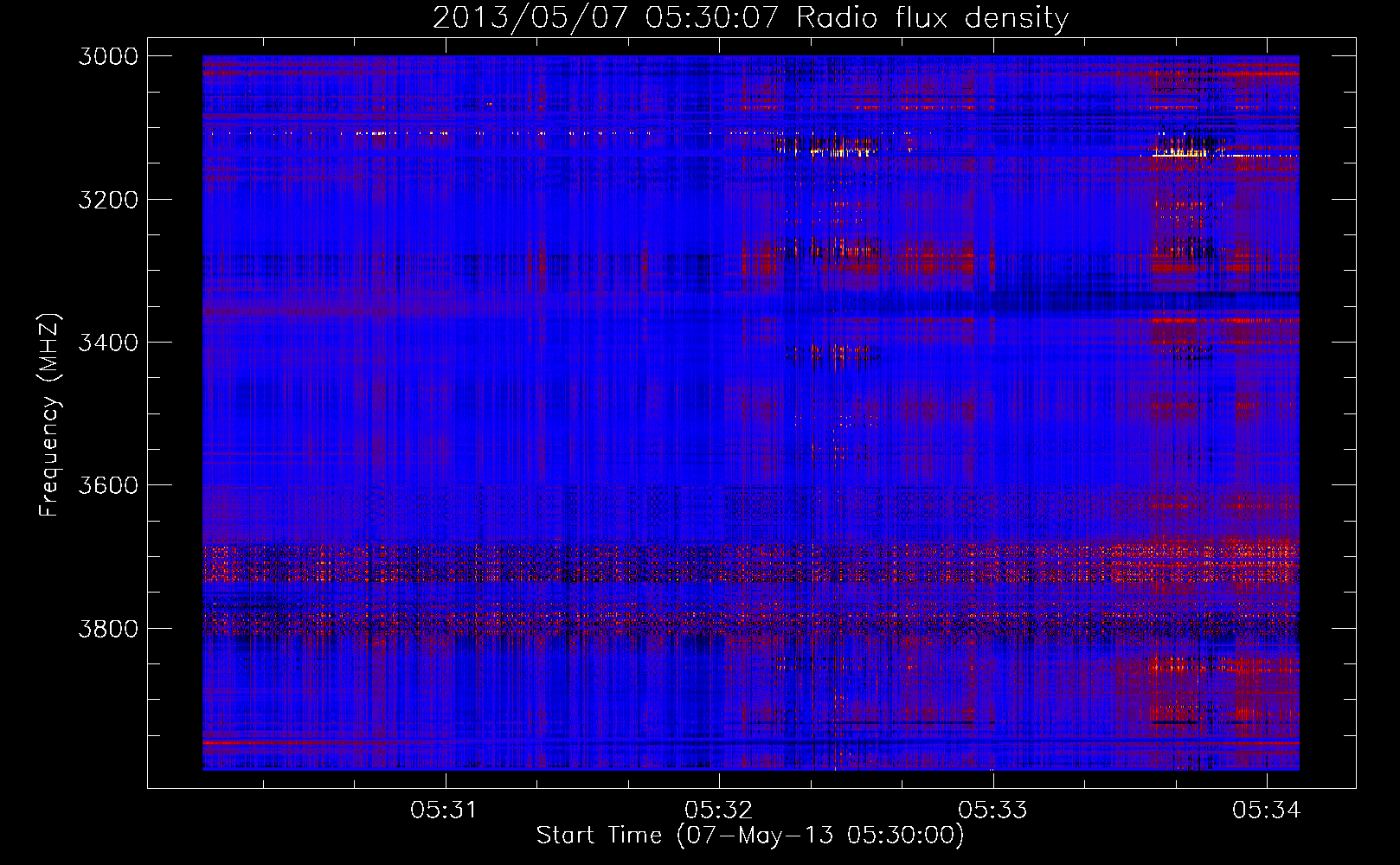Click the '3200' frequency axis label
Viewport: 1400px width, 865px height.
pos(108,200)
